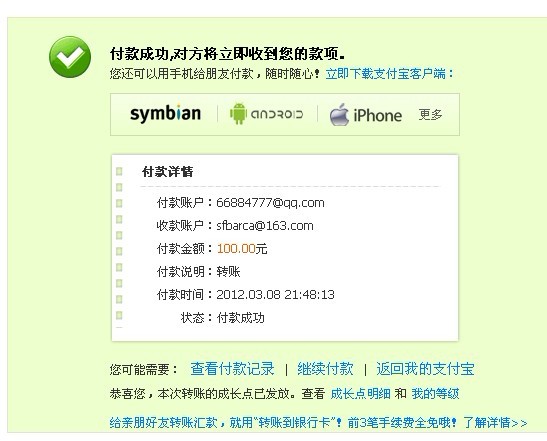Screen dimensions: 547x441
Task: Open 我的等级 level link
Action: click(x=435, y=394)
